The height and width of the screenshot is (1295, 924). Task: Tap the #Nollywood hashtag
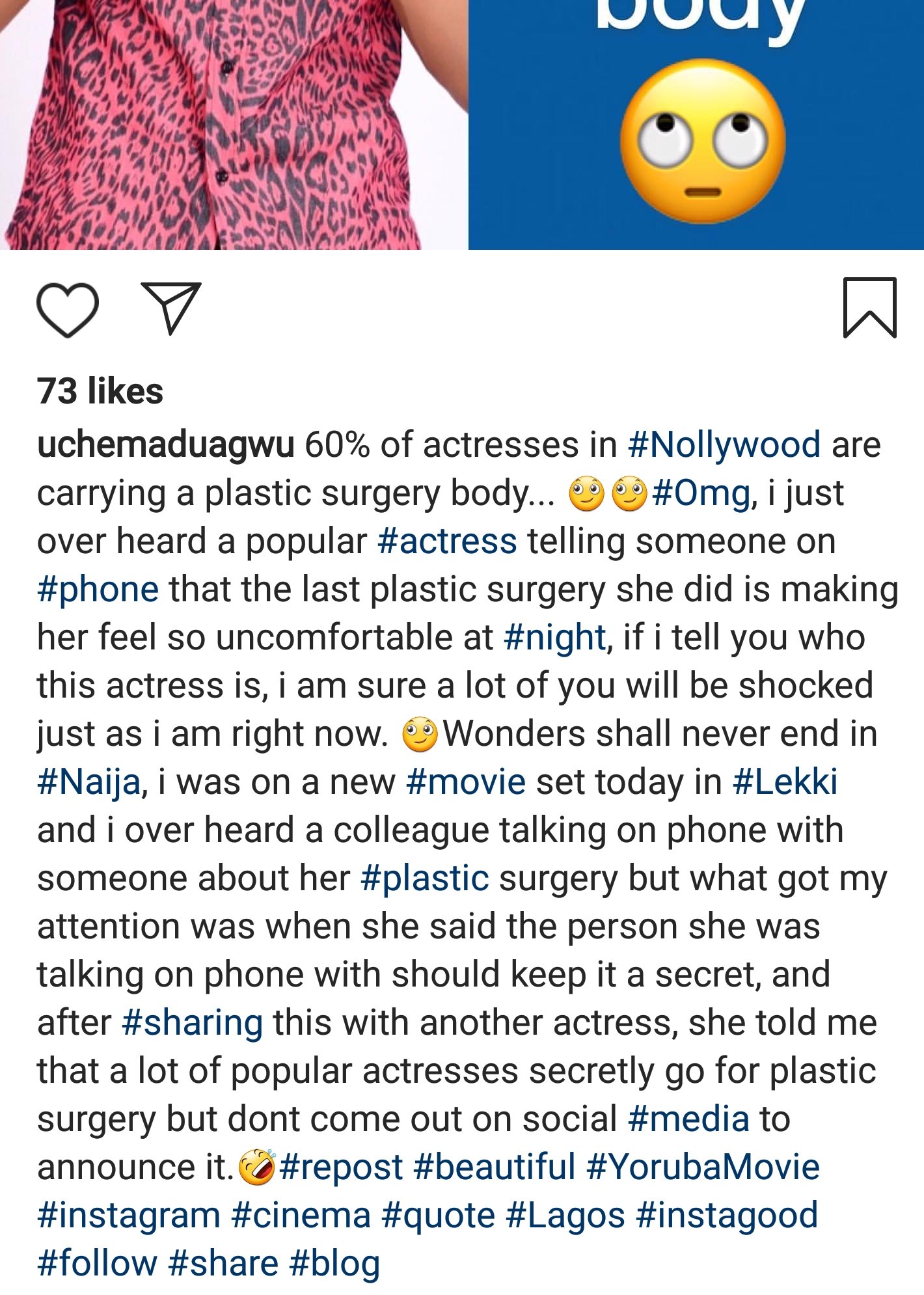coord(724,445)
